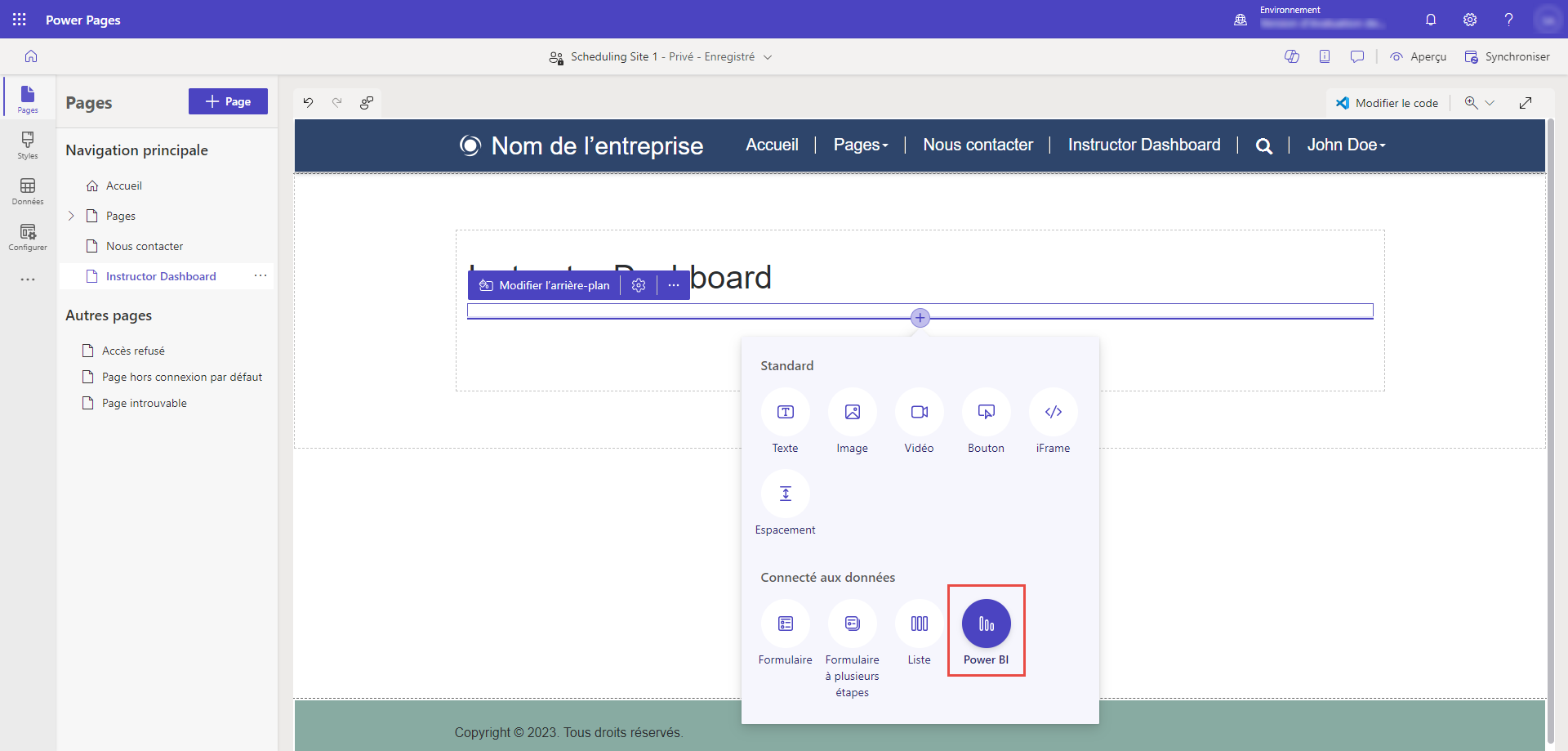Viewport: 1568px width, 751px height.
Task: Click the plus add-component circle
Action: 920,318
